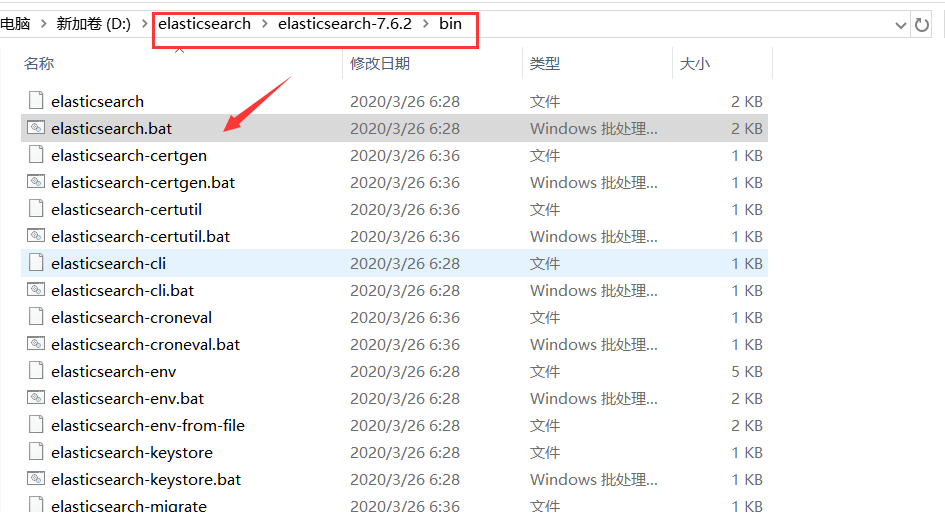Click the elasticsearch-keystore.bat file icon
This screenshot has height=520, width=945.
pos(36,479)
